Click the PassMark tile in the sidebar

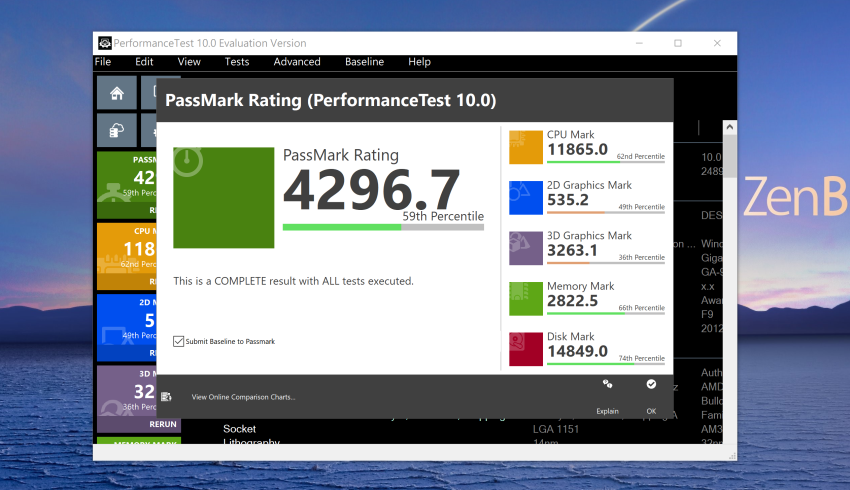127,184
